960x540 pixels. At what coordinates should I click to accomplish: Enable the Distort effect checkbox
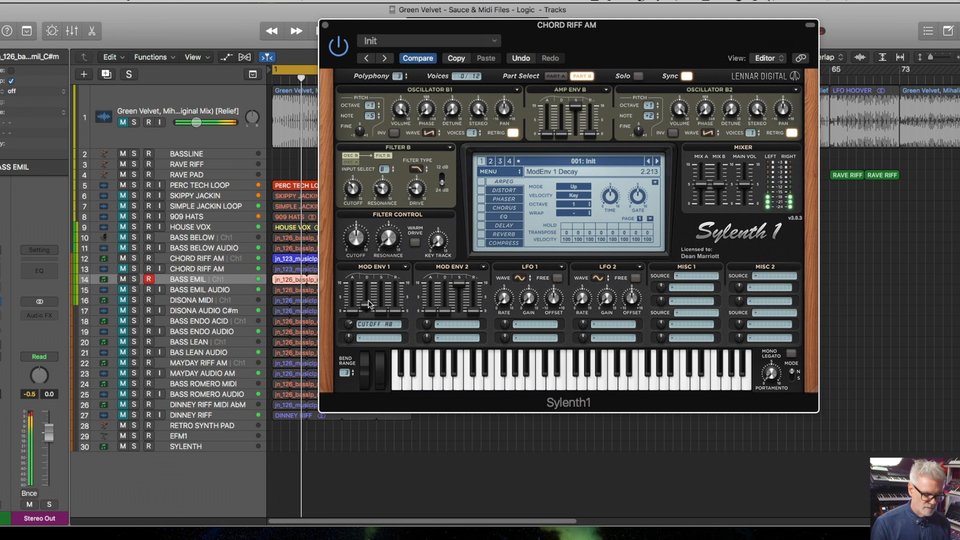point(481,190)
